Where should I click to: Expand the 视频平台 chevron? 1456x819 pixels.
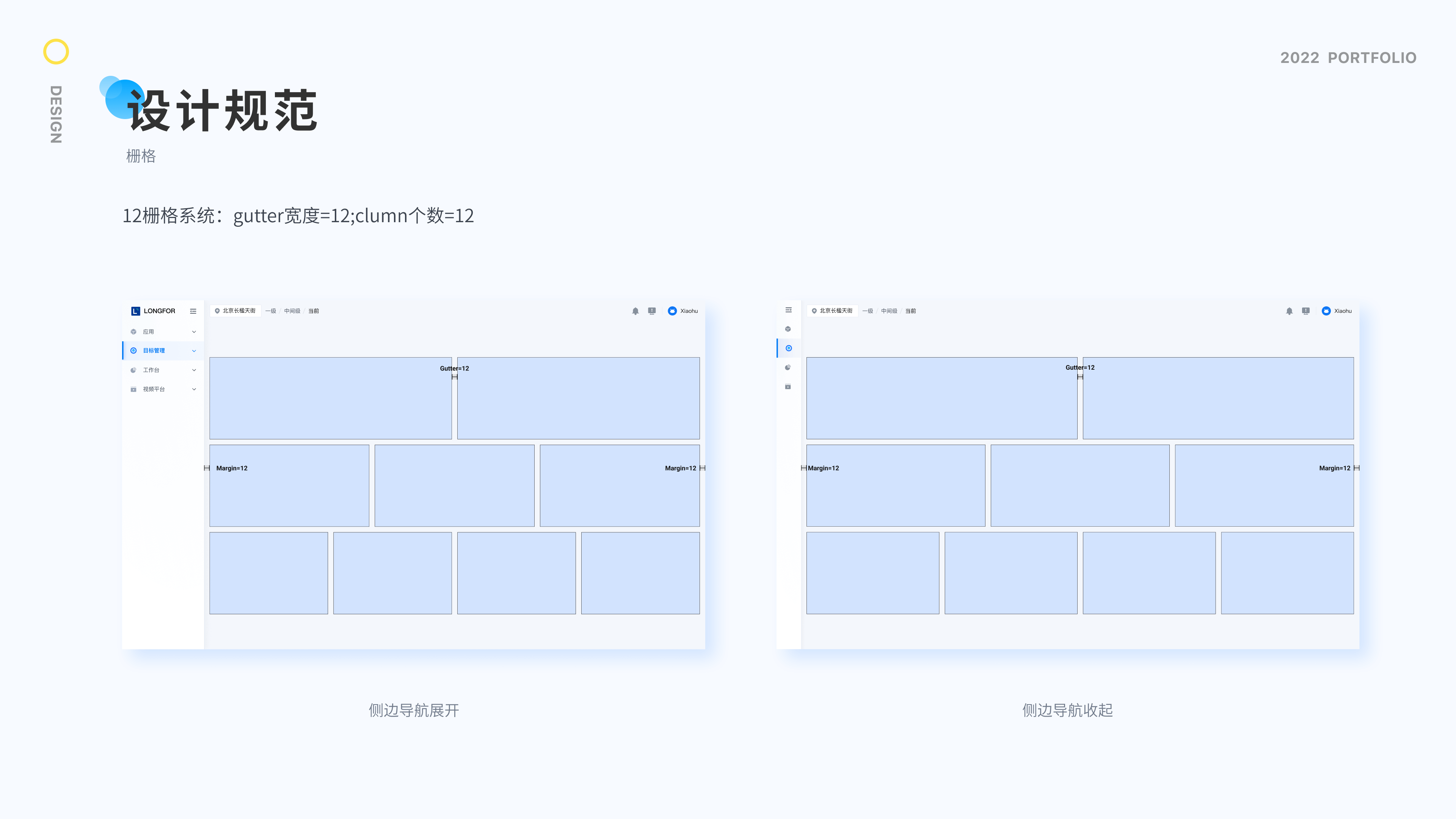coord(194,389)
